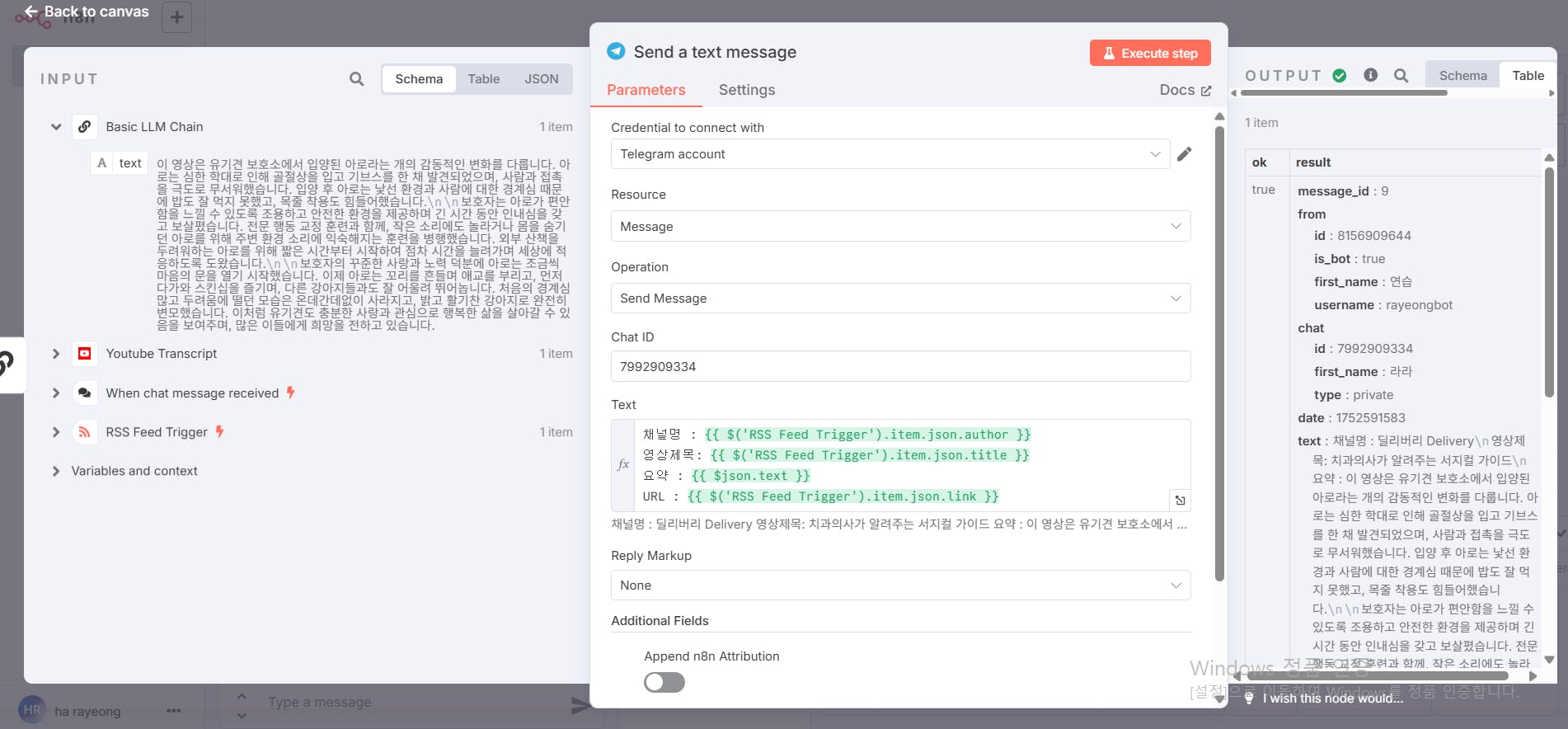Viewport: 1568px width, 729px height.
Task: Switch input view to JSON
Action: 542,79
